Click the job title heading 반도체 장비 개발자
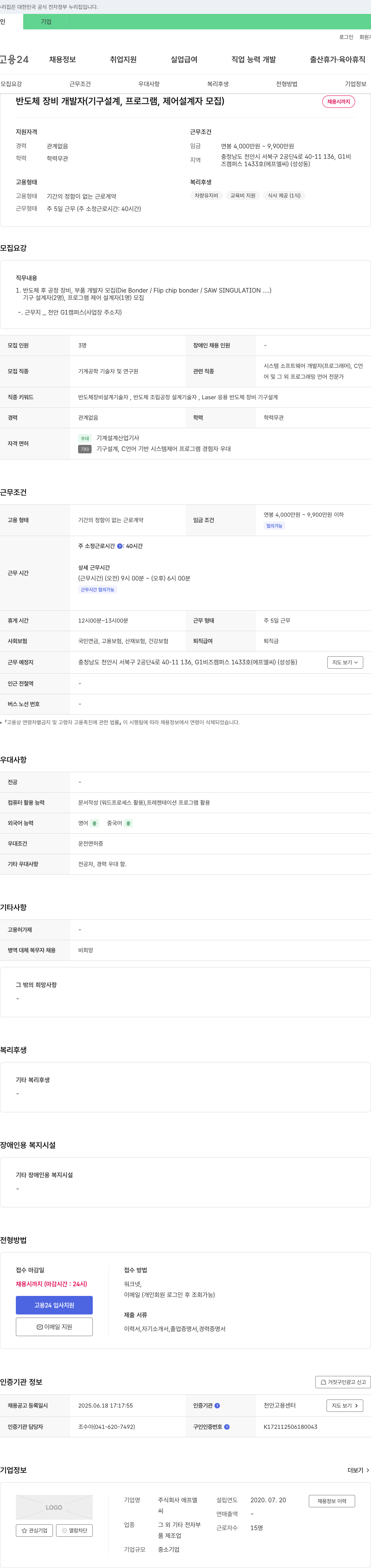Viewport: 371px width, 1568px height. [x=120, y=101]
